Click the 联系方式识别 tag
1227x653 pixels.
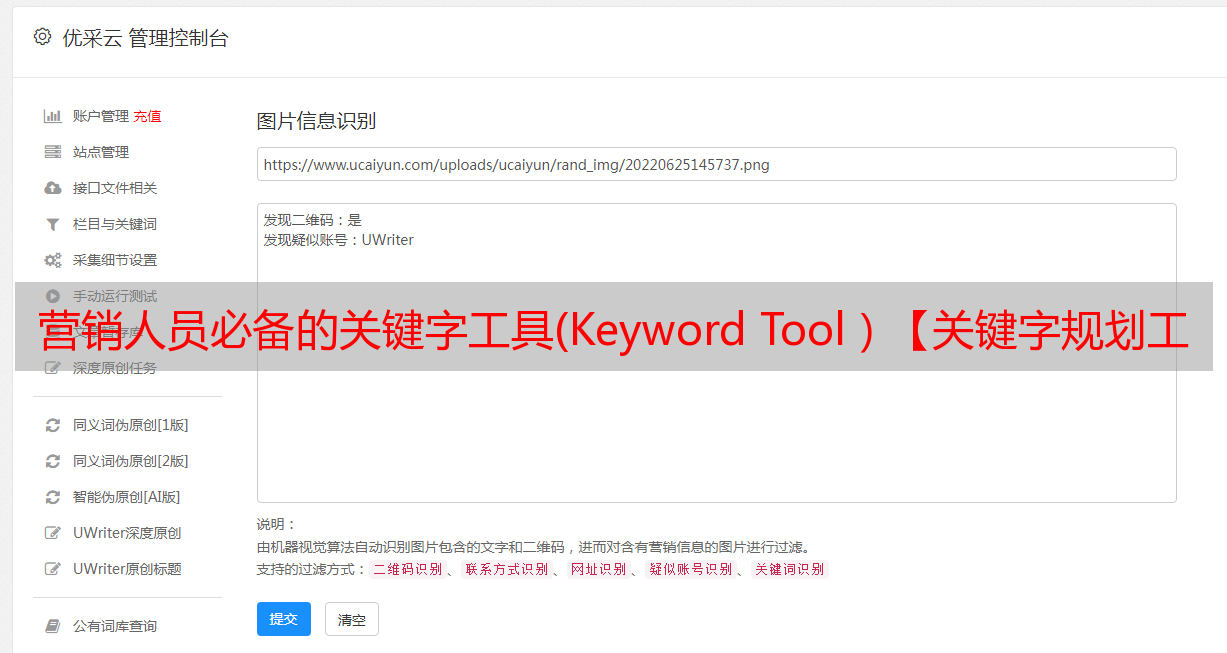pos(506,569)
